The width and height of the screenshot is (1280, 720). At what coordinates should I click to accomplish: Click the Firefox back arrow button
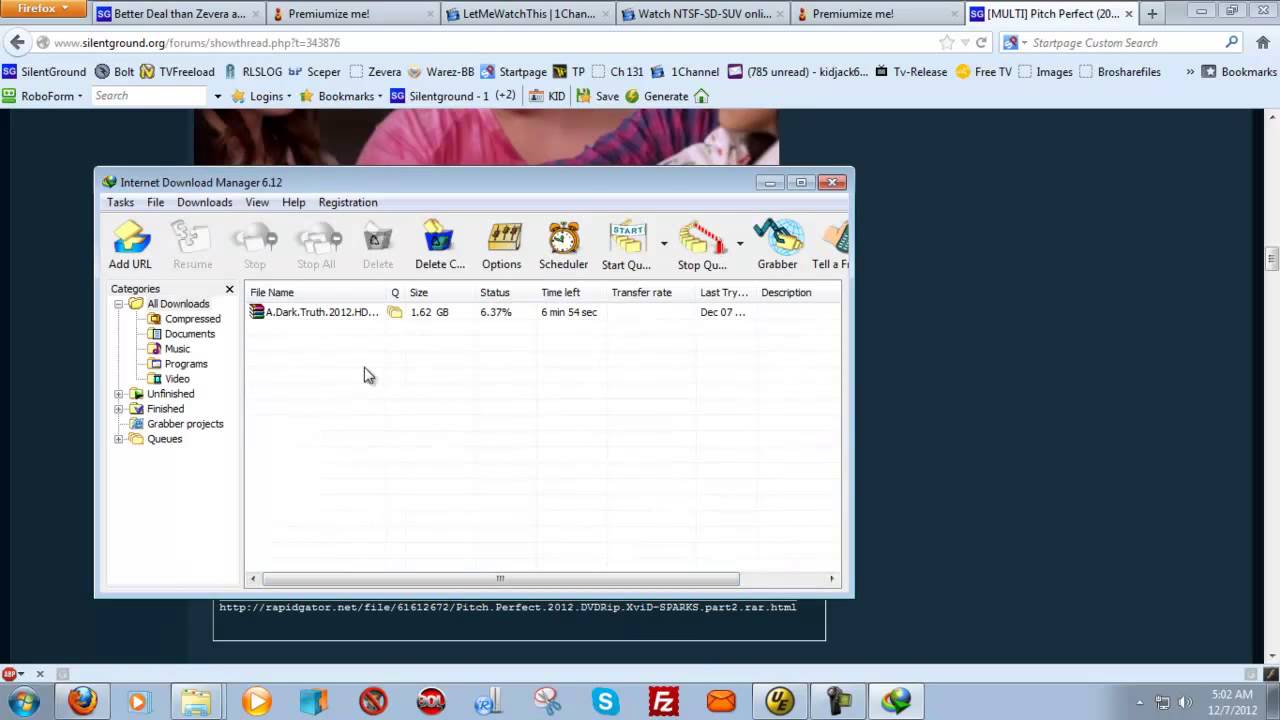(x=17, y=43)
